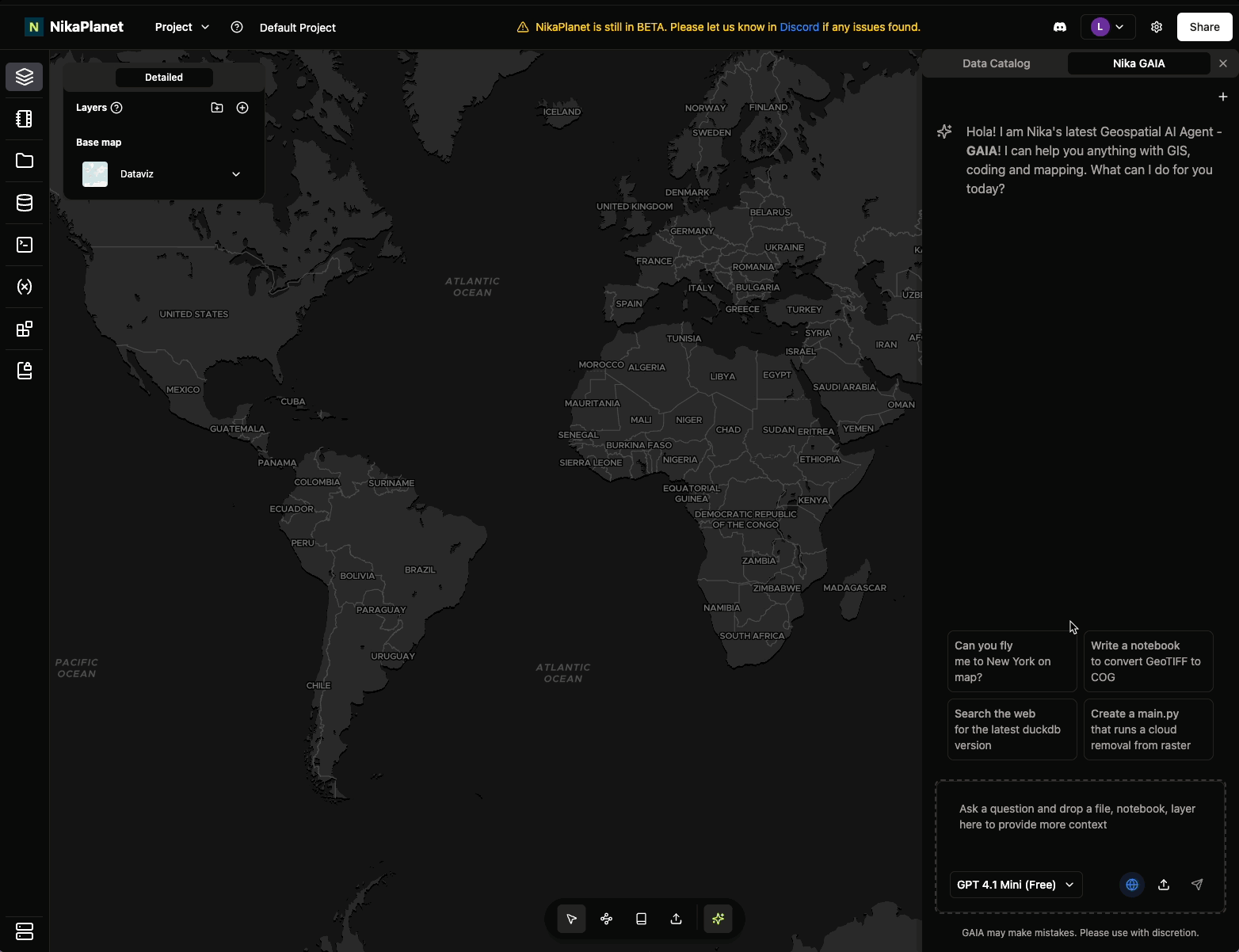Switch to the Nika GAIA tab
The image size is (1239, 952).
1138,63
